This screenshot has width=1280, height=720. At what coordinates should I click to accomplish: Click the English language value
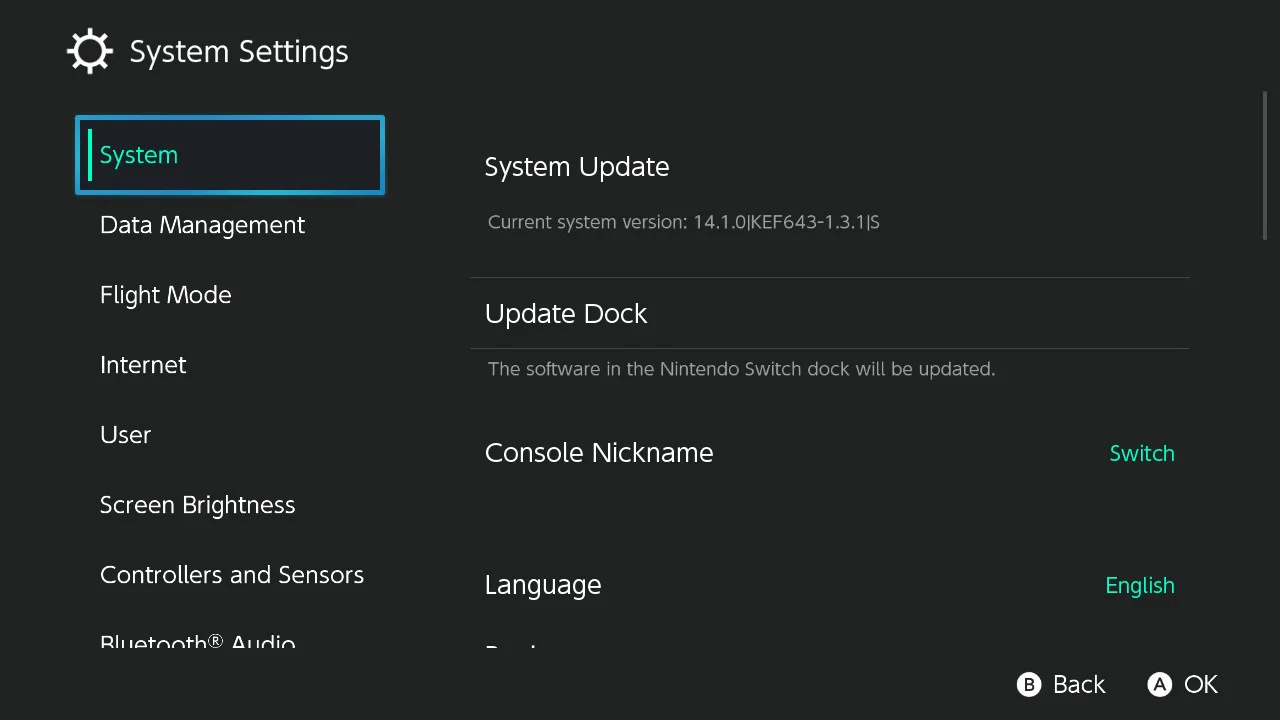pyautogui.click(x=1140, y=585)
